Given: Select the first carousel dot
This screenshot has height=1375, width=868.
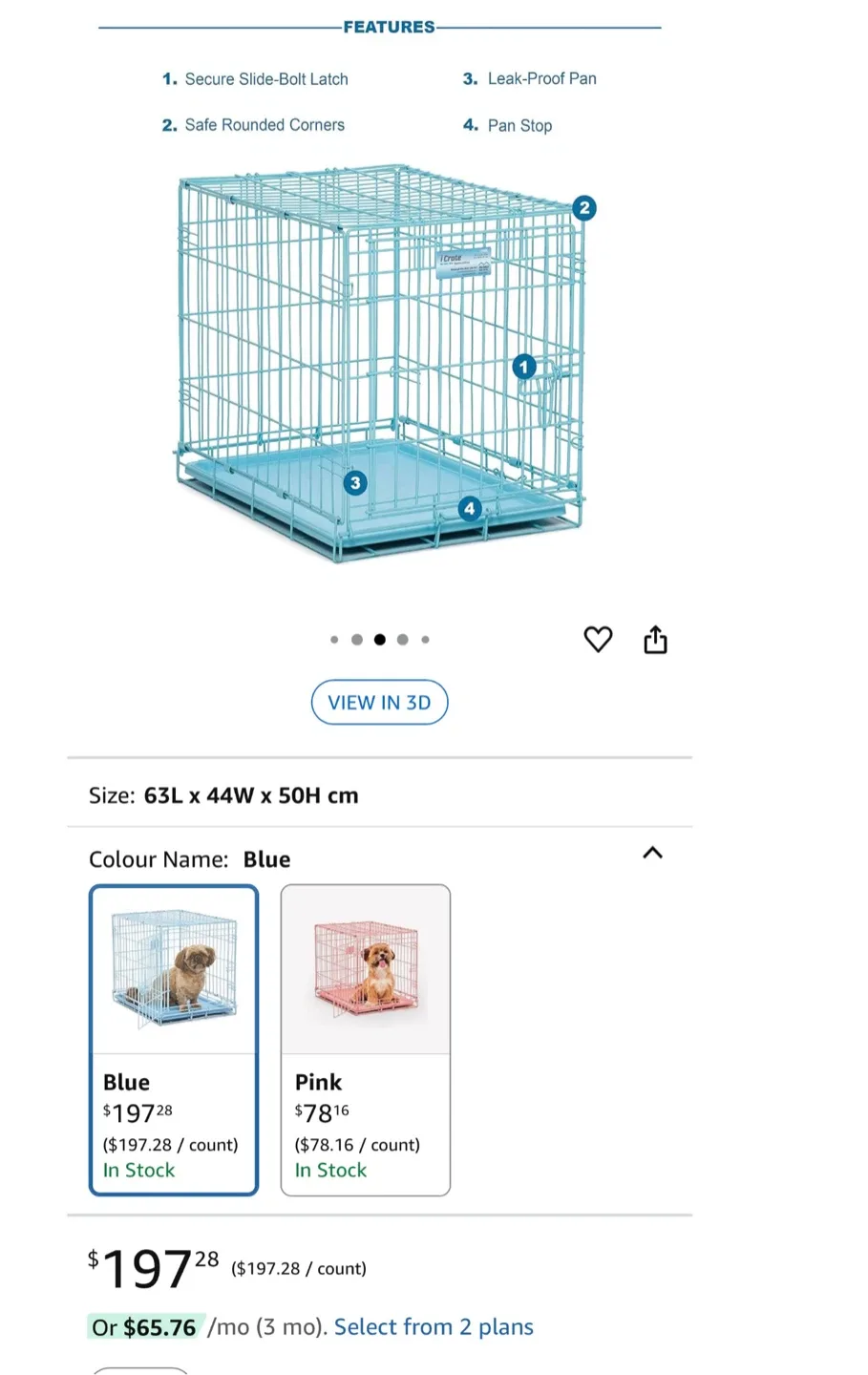Looking at the screenshot, I should (x=334, y=639).
